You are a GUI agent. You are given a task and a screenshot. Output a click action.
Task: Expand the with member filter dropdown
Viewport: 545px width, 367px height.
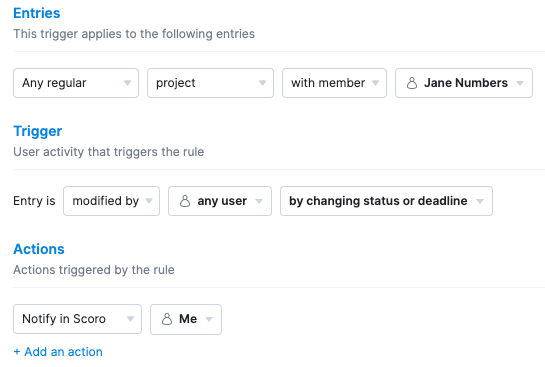(x=334, y=83)
